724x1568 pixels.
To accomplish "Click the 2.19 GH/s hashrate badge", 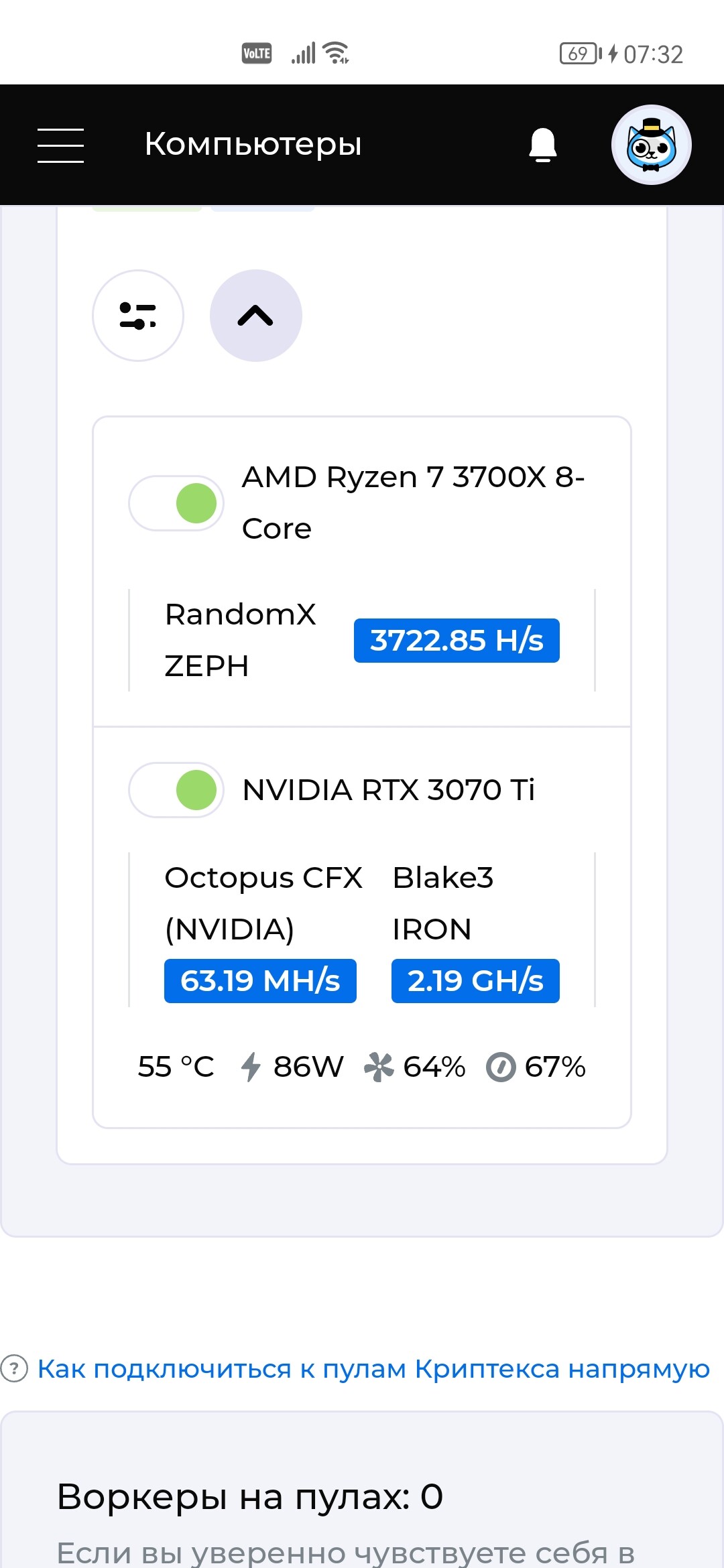I will 475,981.
